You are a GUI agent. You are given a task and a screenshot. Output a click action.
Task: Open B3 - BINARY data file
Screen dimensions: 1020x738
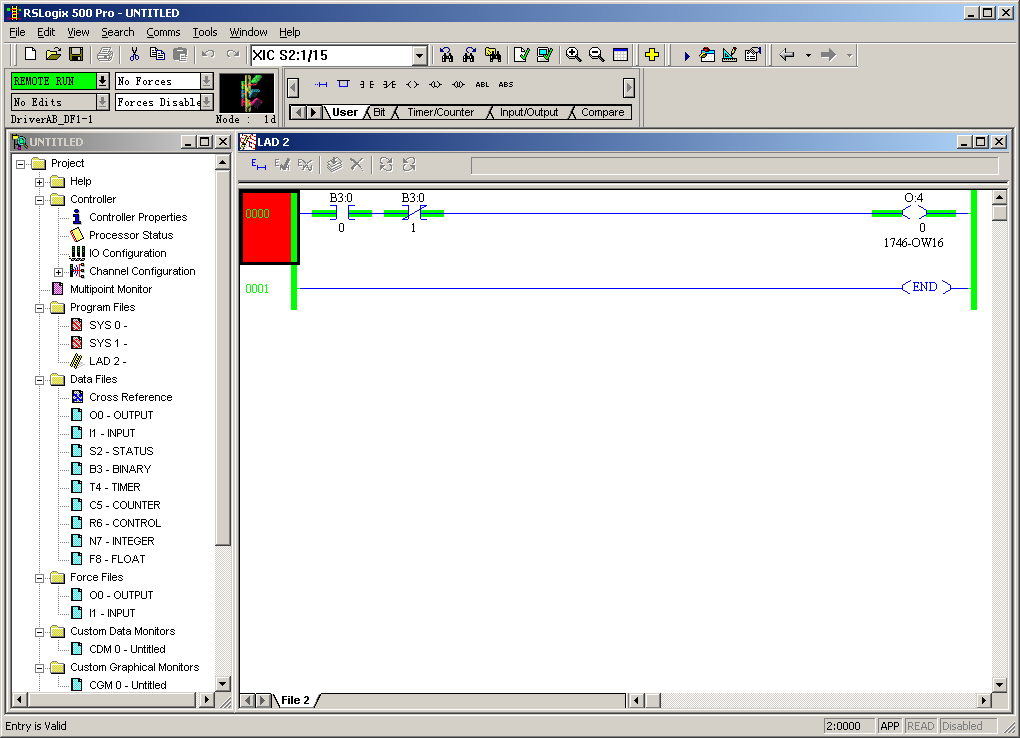pos(119,469)
